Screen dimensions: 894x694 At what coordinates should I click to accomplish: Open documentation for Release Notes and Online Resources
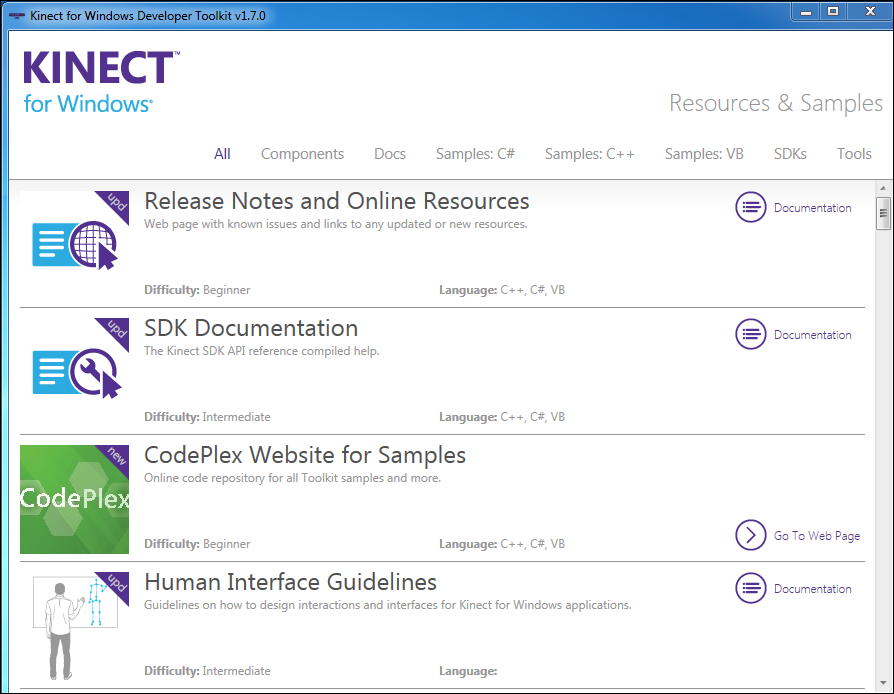[x=812, y=207]
